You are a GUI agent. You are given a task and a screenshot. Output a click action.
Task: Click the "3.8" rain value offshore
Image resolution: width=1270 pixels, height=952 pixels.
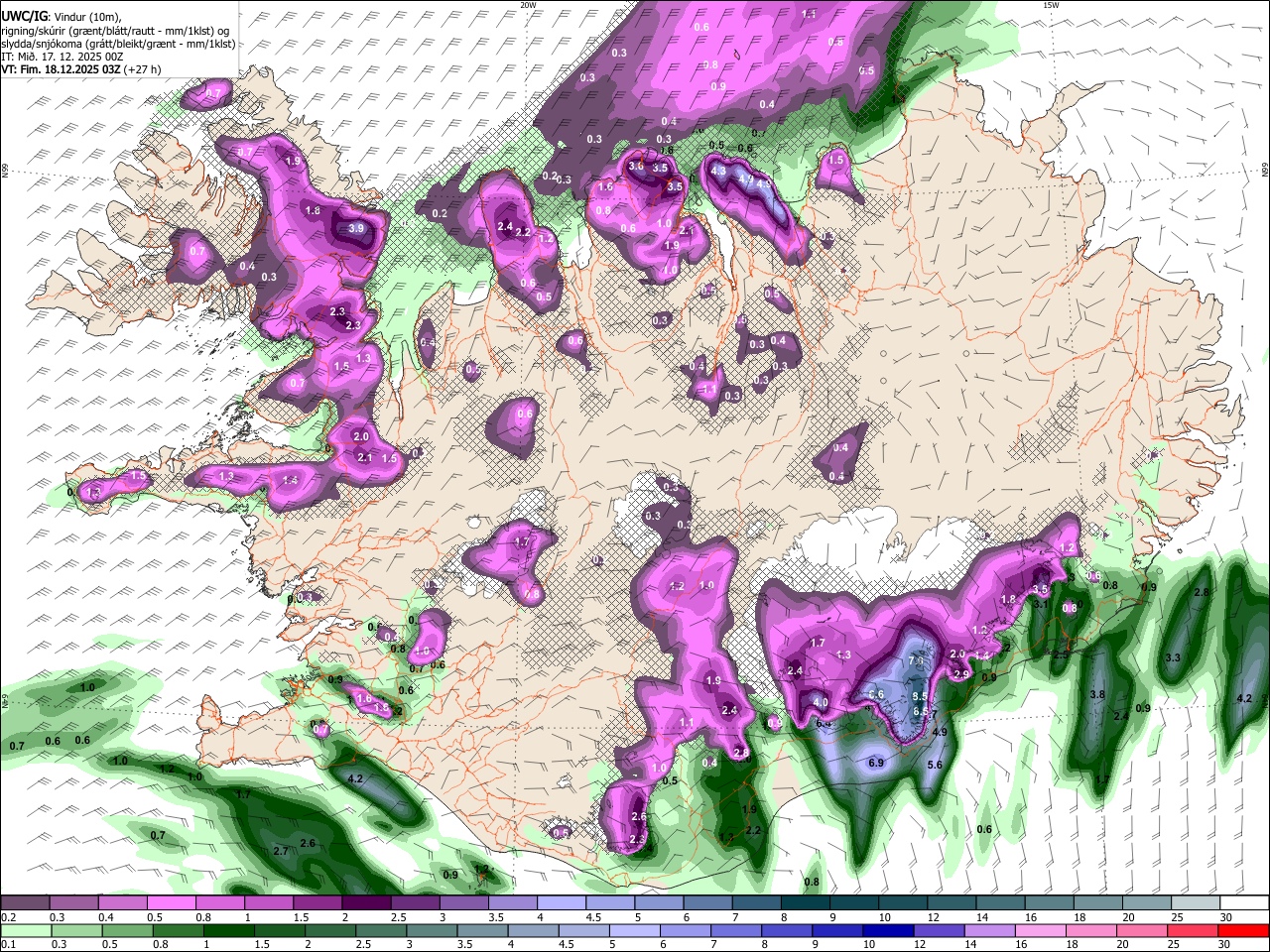click(x=1097, y=695)
